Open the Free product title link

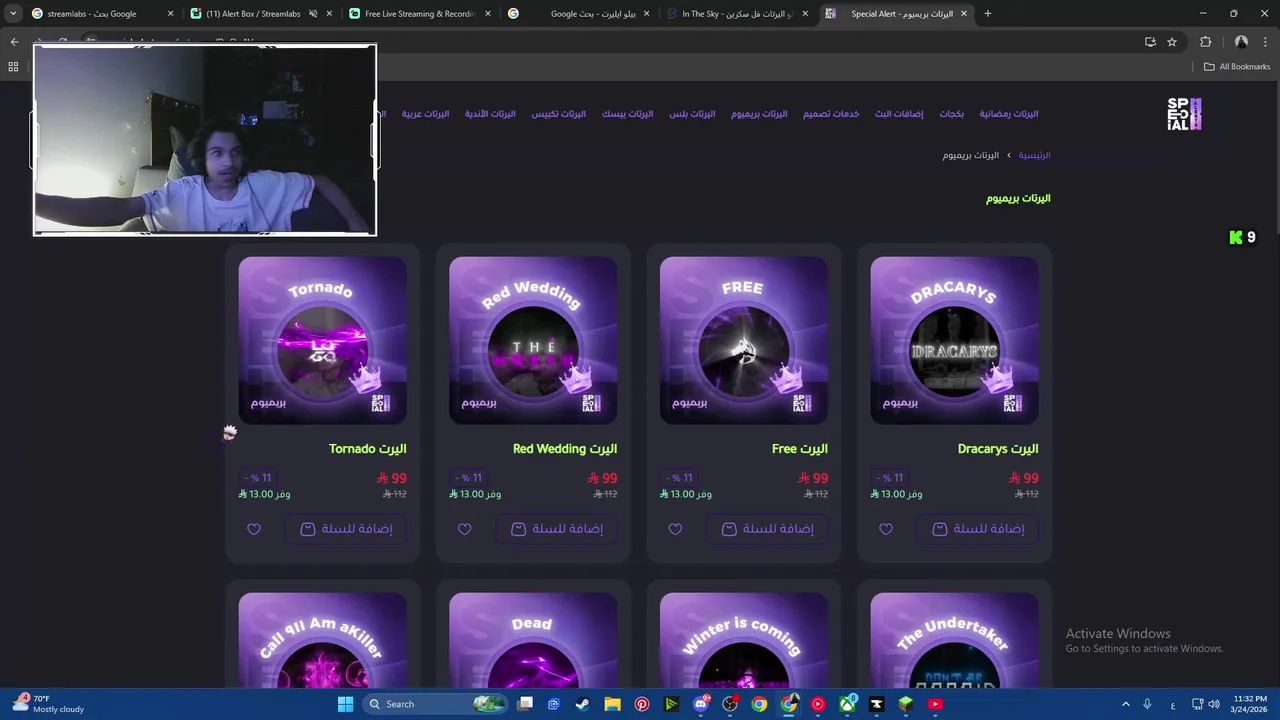800,449
